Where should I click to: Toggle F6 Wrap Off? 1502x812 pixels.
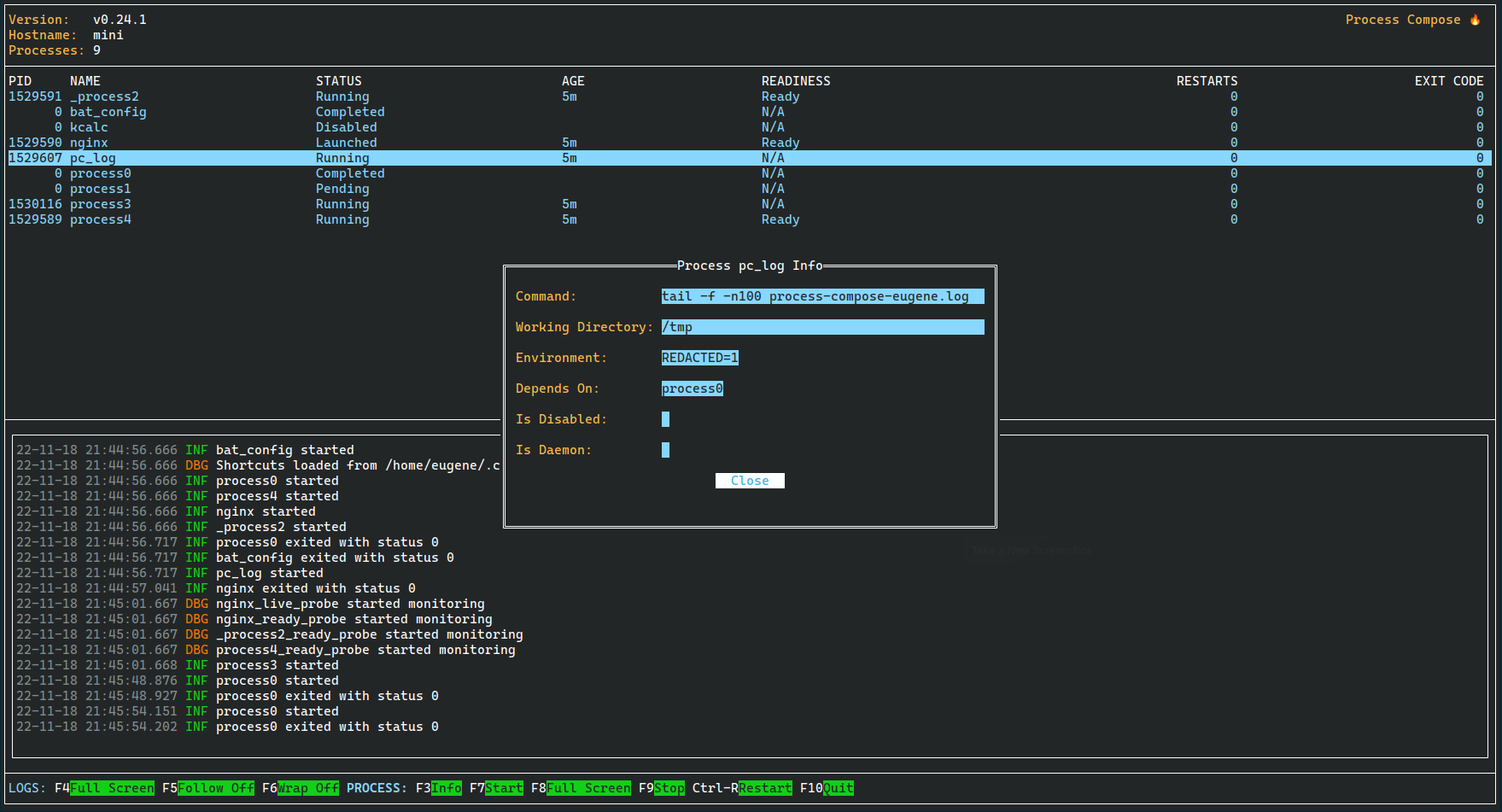pyautogui.click(x=301, y=788)
